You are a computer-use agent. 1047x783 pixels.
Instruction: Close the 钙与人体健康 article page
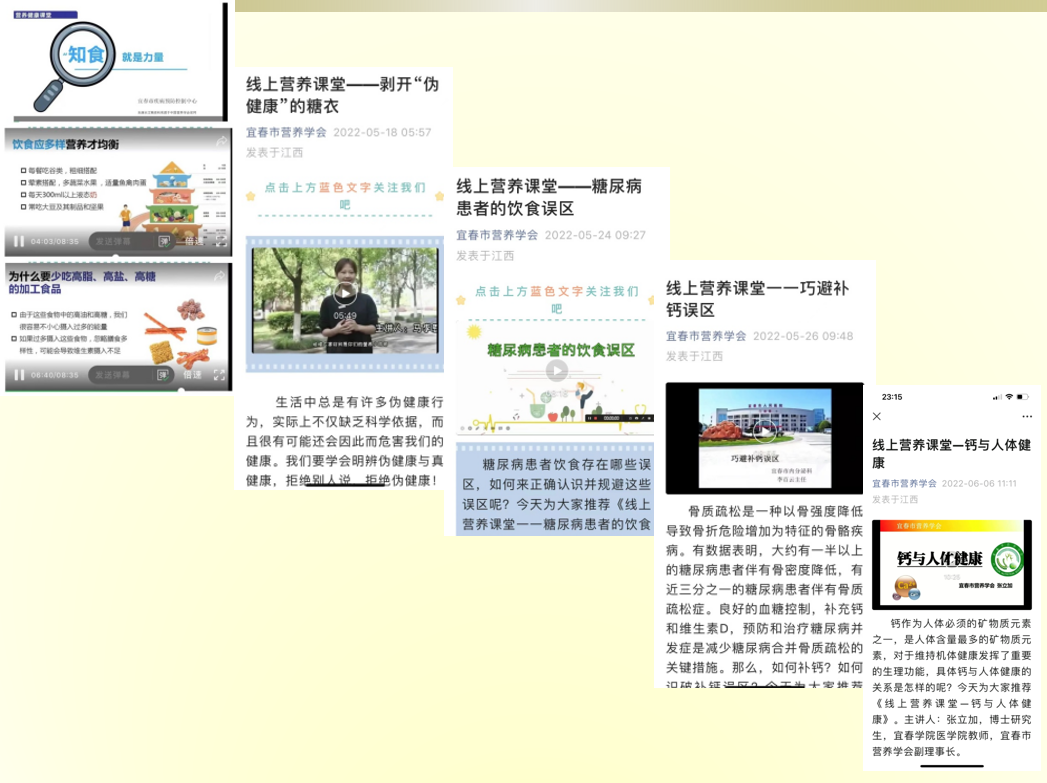pos(877,416)
